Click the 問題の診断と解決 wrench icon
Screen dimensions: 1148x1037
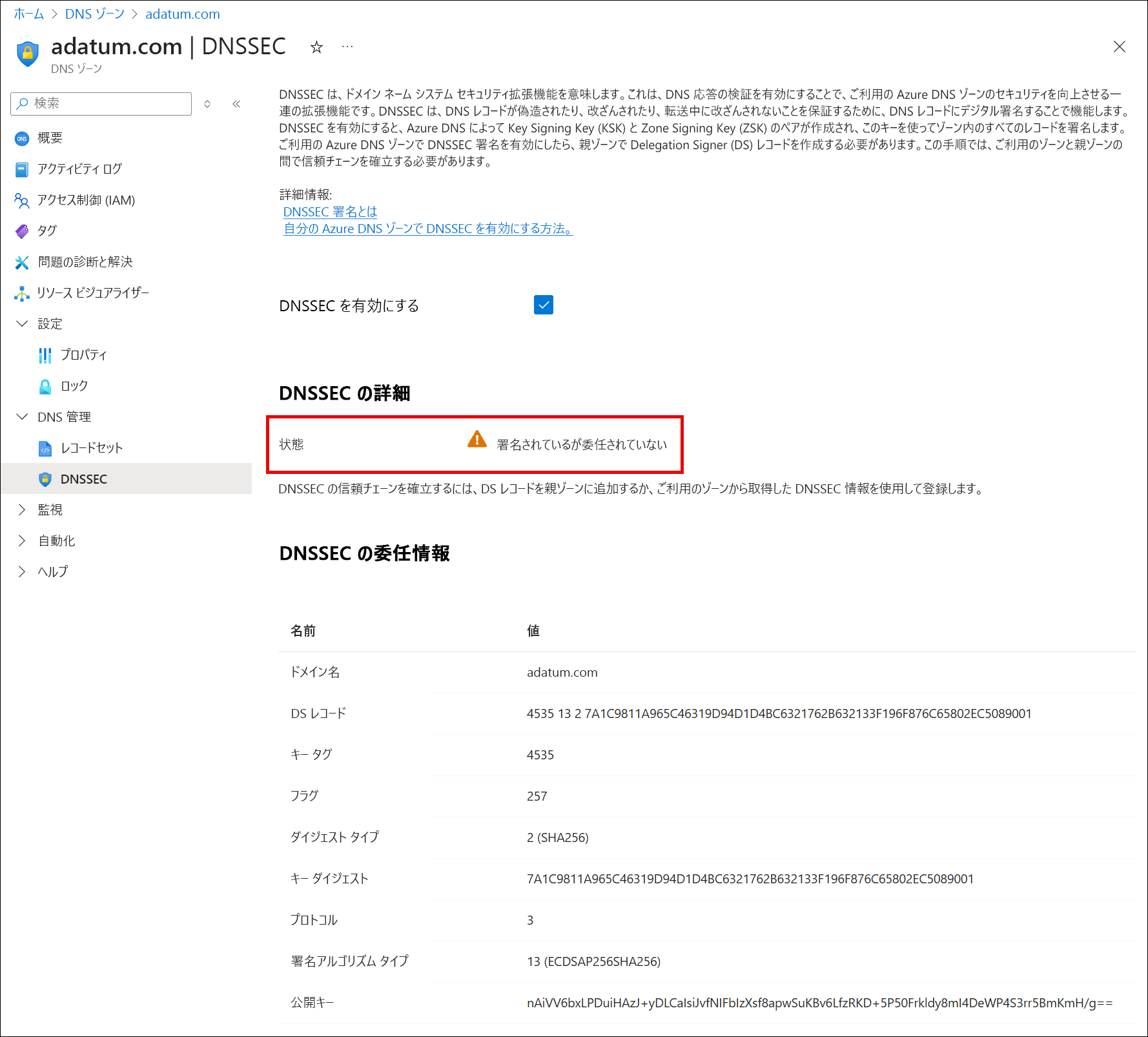[x=22, y=262]
